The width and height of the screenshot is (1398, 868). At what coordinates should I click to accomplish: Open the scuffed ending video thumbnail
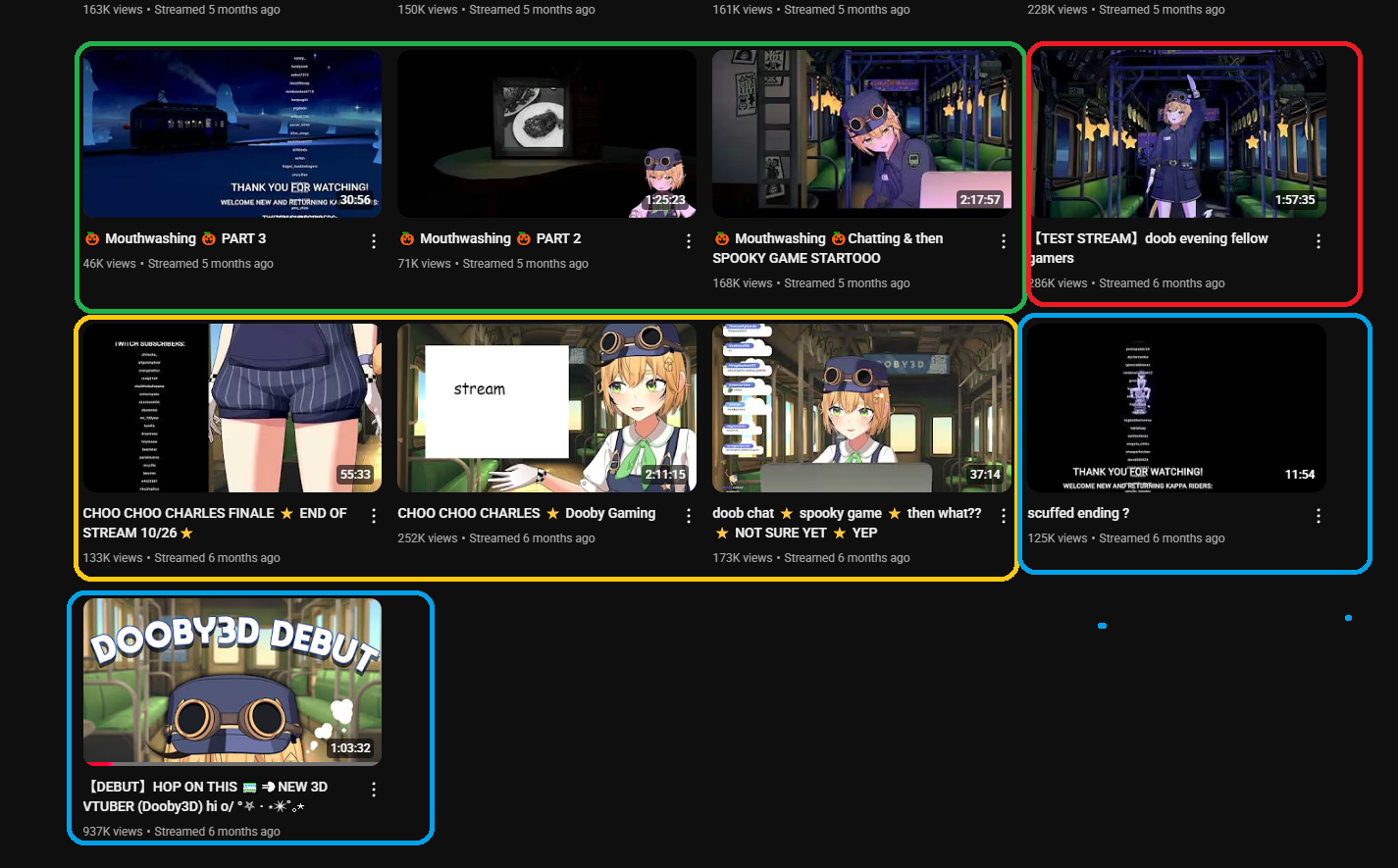[1176, 408]
